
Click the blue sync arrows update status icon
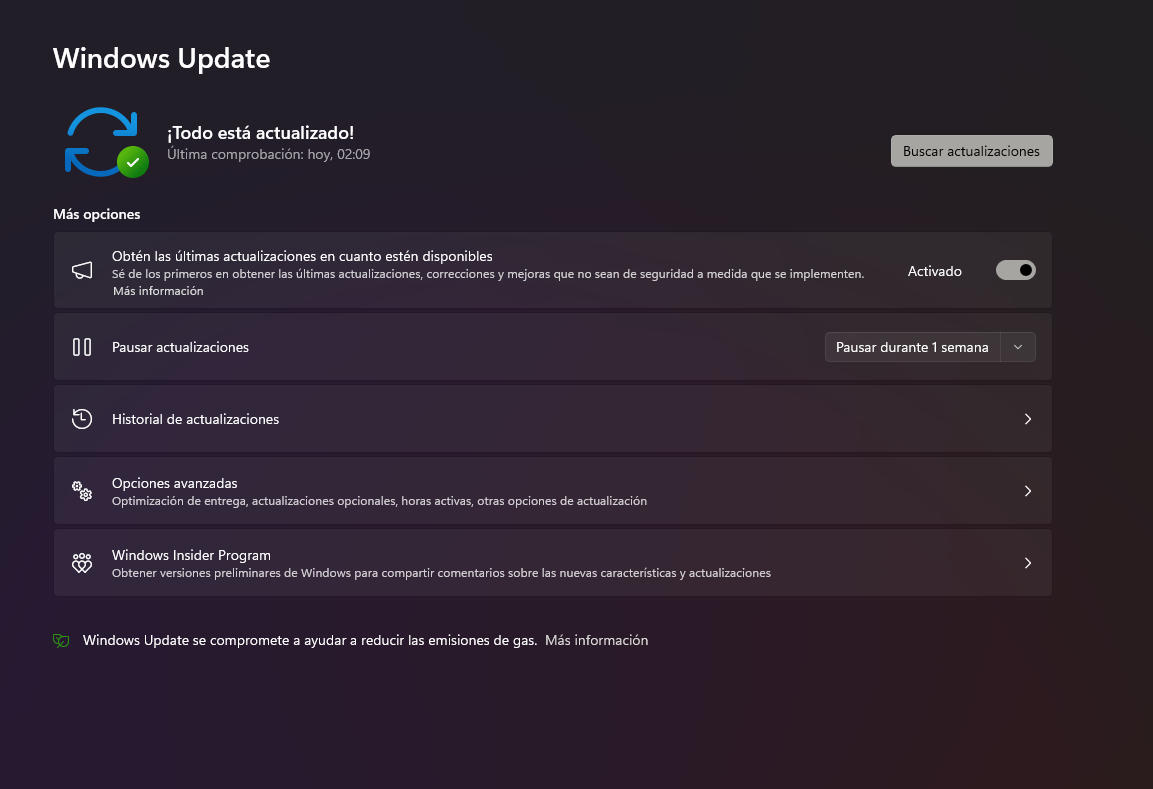click(101, 141)
